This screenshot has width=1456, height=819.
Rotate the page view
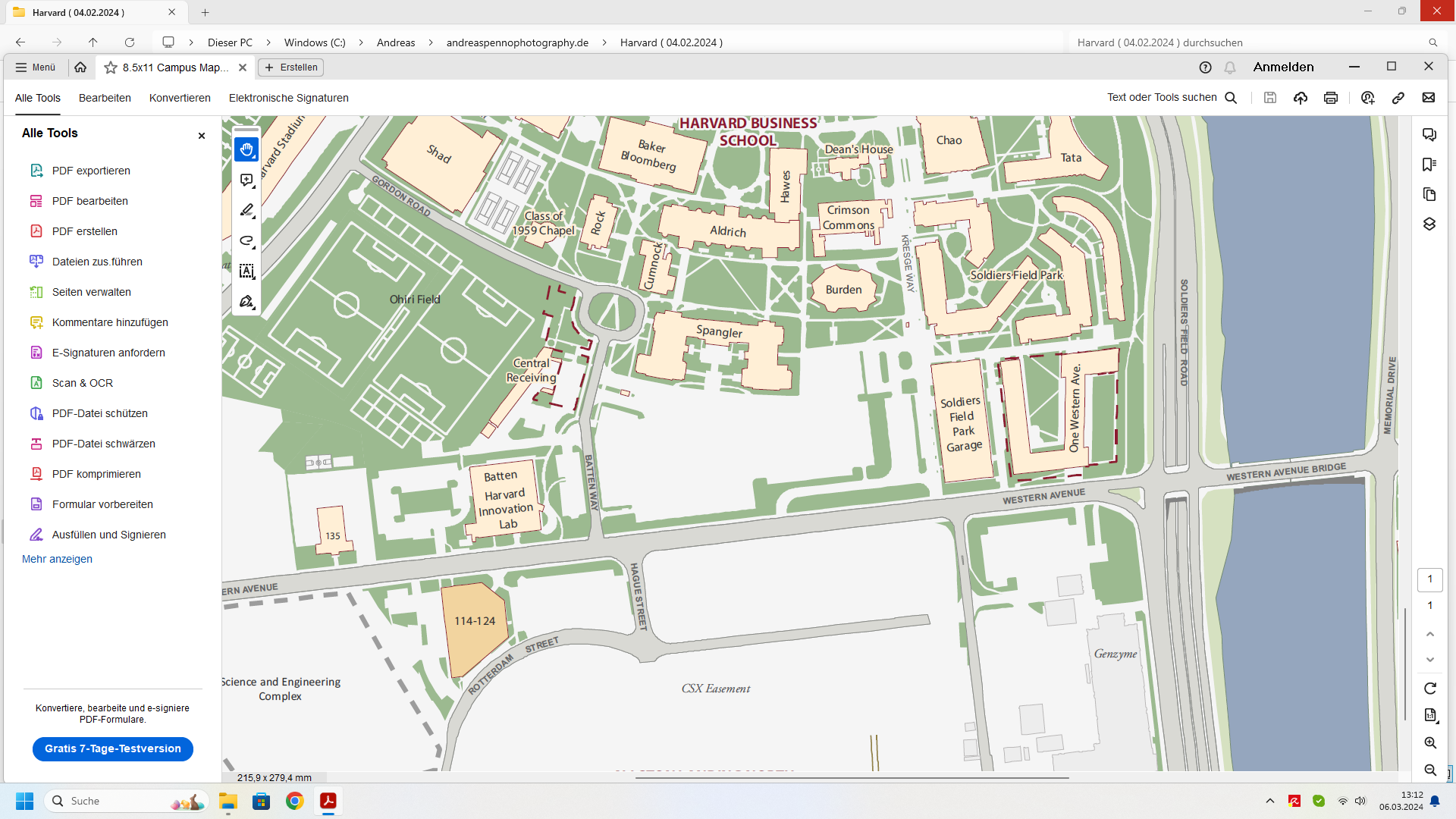point(1430,689)
